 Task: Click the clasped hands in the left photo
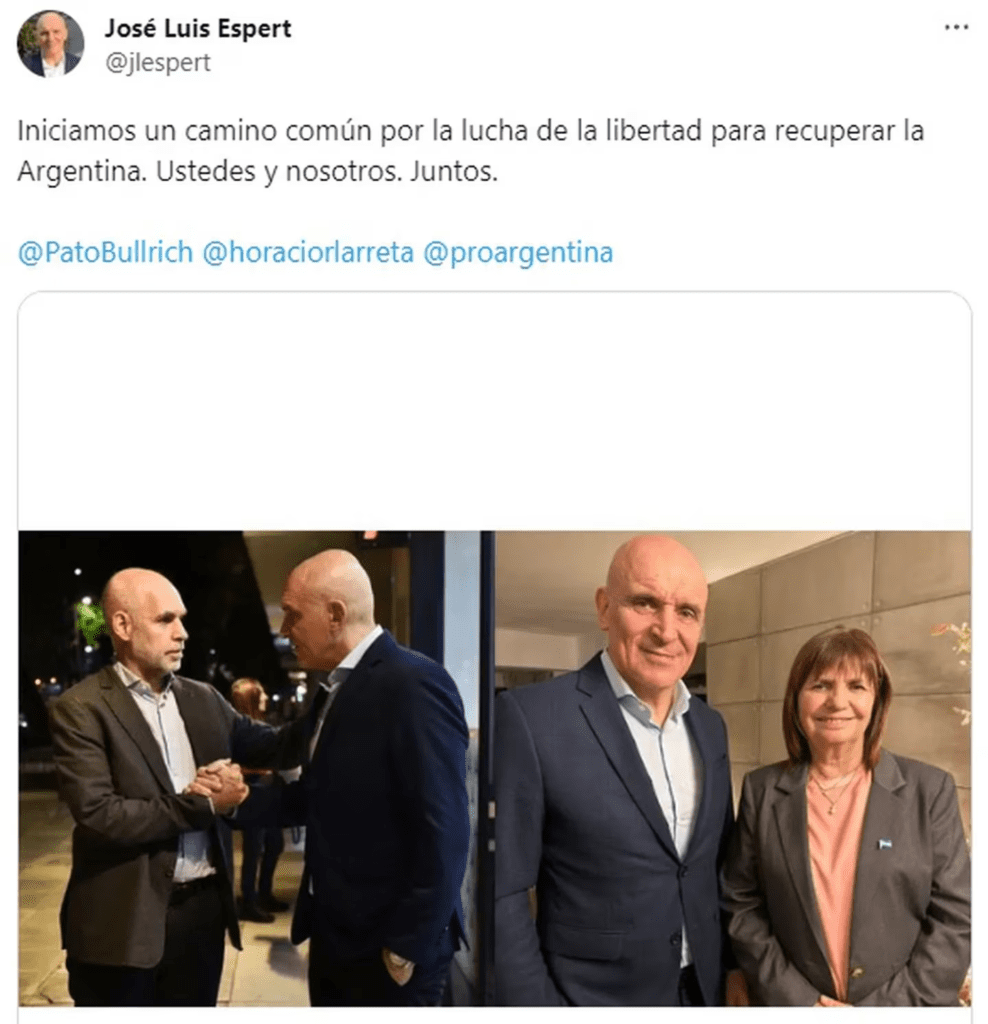216,785
